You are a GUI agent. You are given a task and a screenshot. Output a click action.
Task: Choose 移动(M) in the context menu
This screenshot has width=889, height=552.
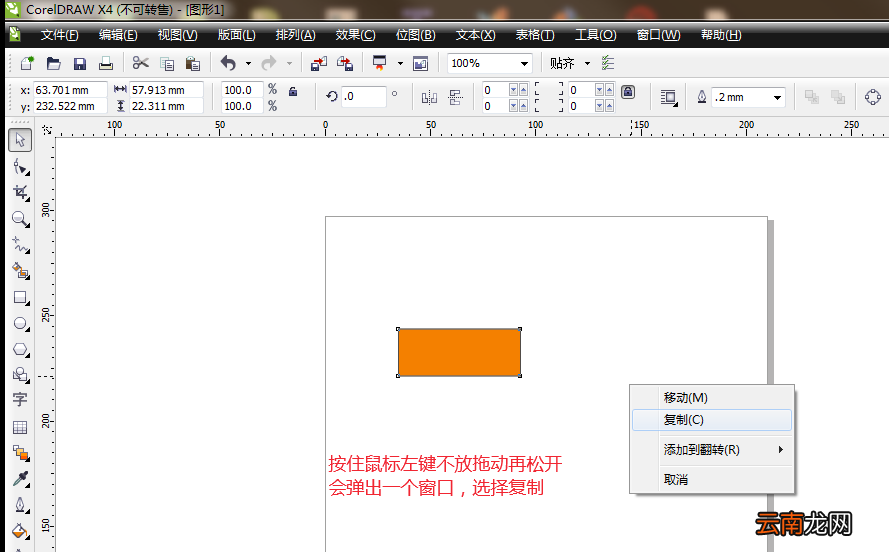[712, 398]
